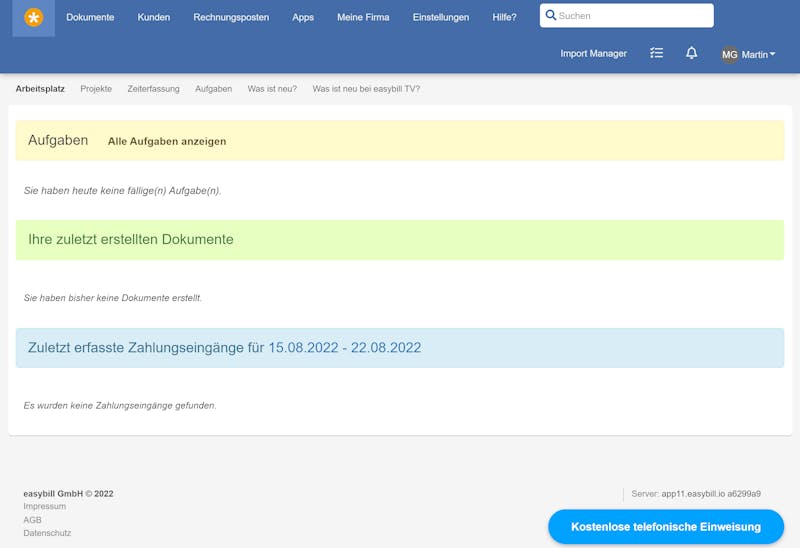Select the Was ist neu? tab
This screenshot has height=548, width=800.
pos(272,89)
